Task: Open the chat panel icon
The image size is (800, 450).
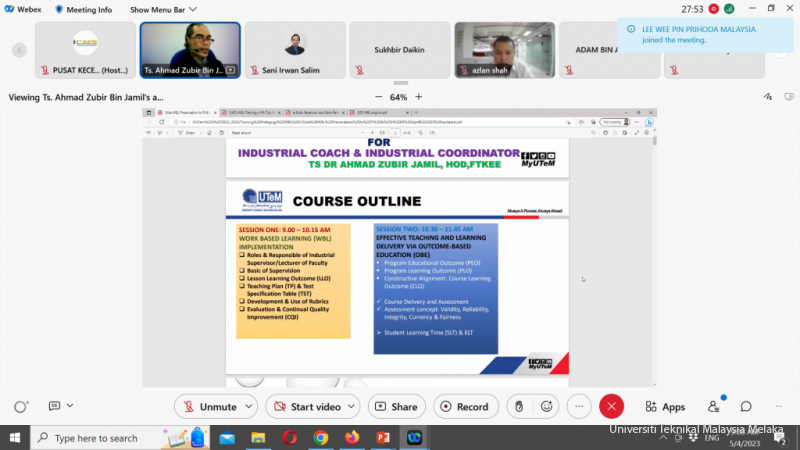Action: pos(746,407)
